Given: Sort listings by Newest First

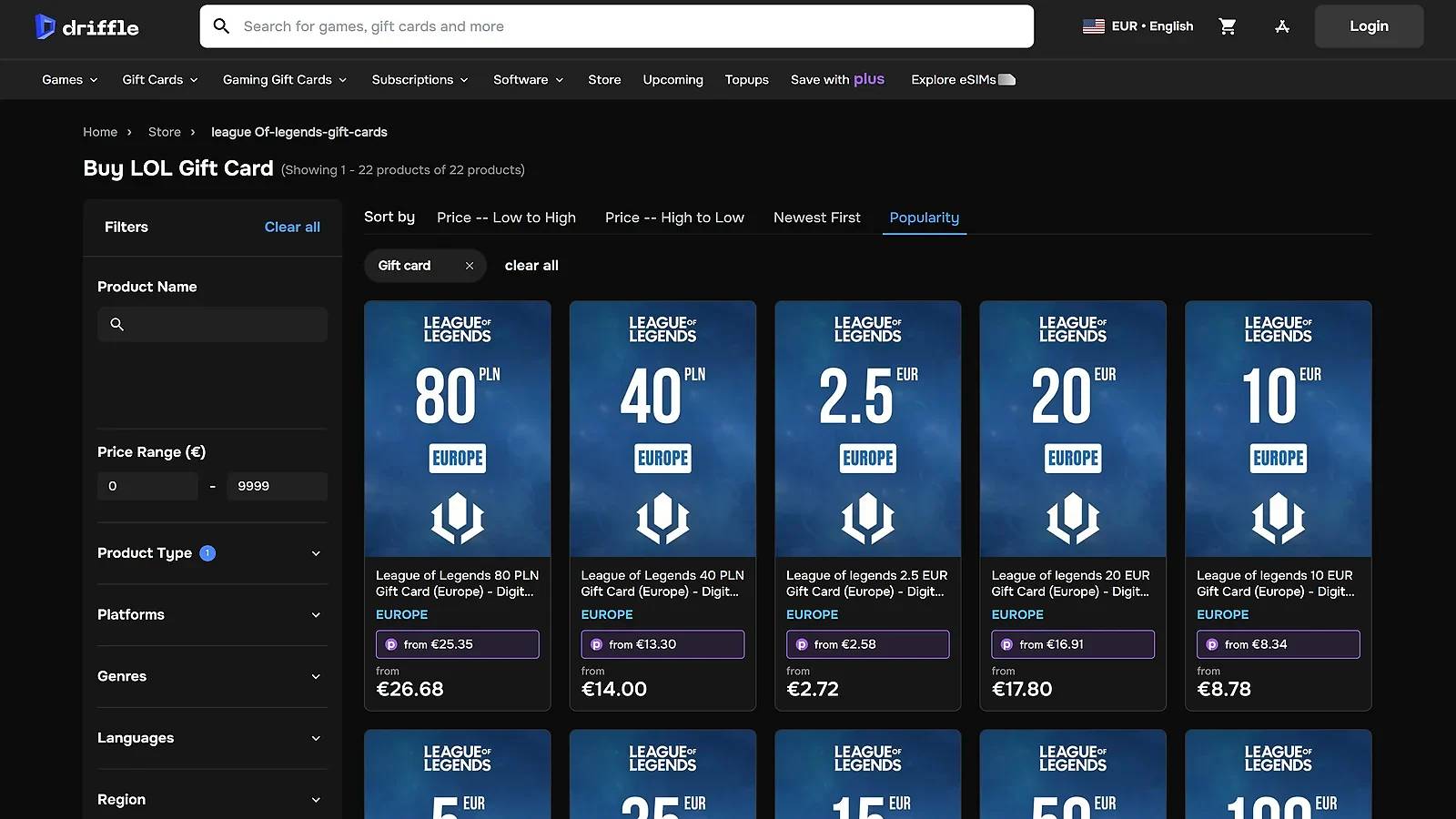Looking at the screenshot, I should pyautogui.click(x=816, y=217).
